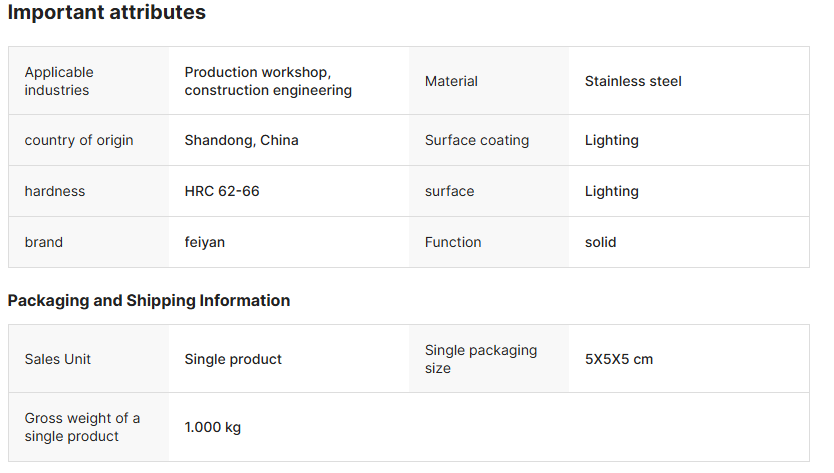Screen dimensions: 834x473
Task: Click the Stainless steel value
Action: click(x=633, y=81)
